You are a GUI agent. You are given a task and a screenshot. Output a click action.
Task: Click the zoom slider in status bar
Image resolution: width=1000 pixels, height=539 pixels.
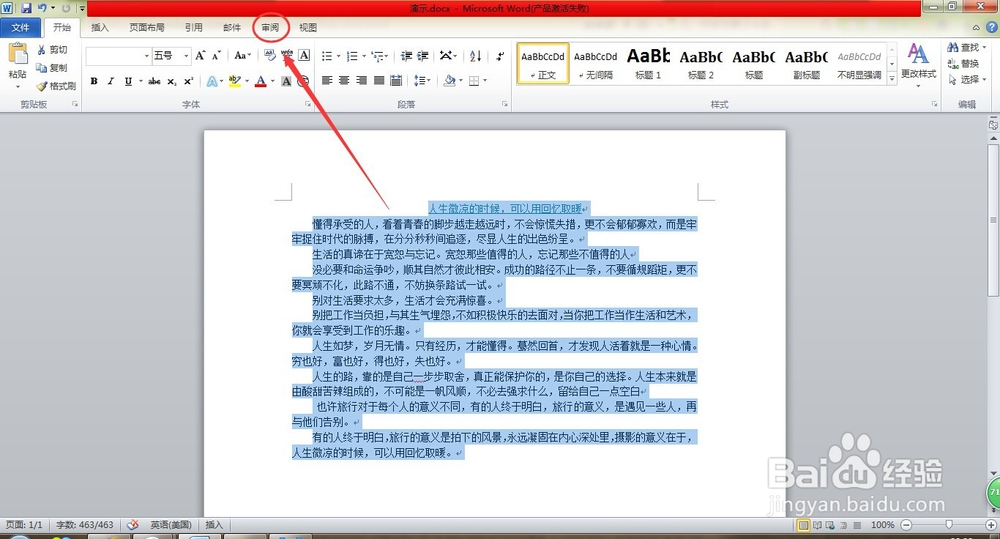(x=948, y=525)
